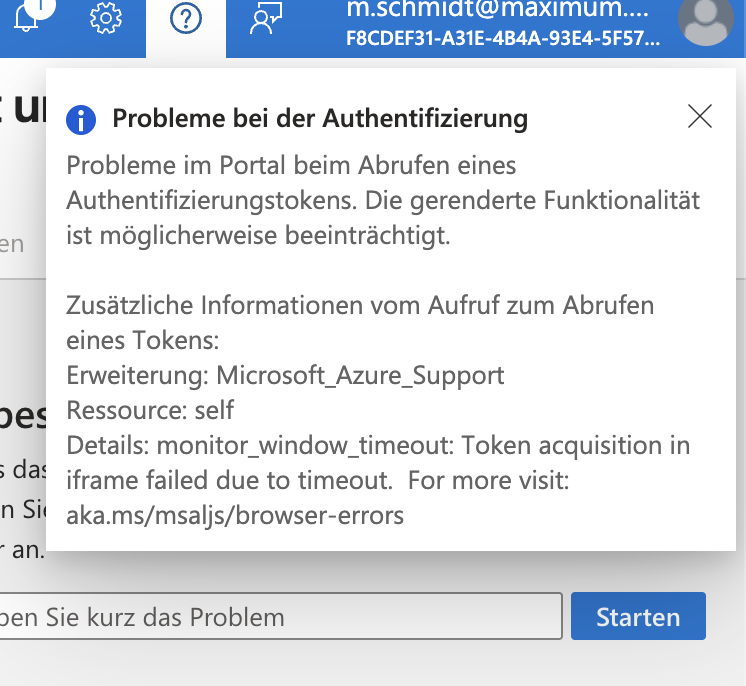Focus the problem description input field
Image resolution: width=746 pixels, height=686 pixels.
(281, 616)
